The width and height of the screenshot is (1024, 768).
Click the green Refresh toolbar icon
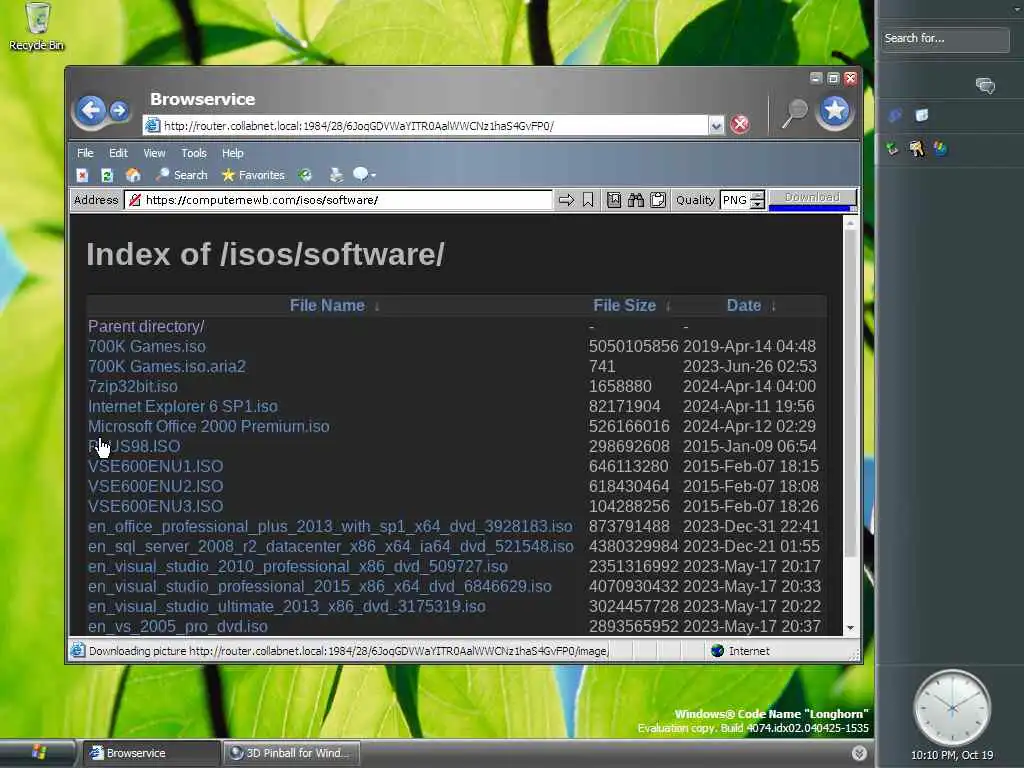(x=107, y=175)
